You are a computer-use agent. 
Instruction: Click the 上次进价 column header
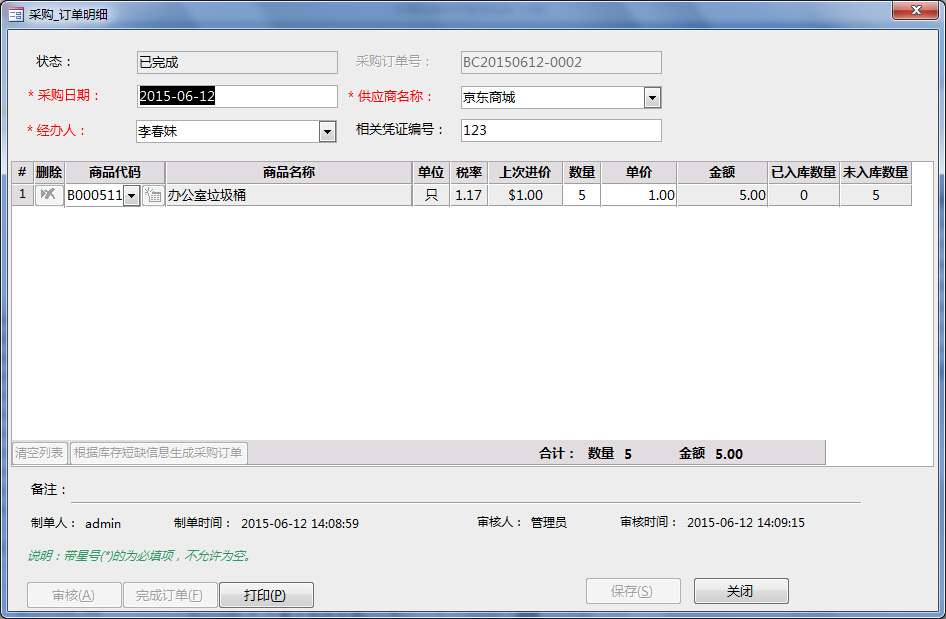525,173
